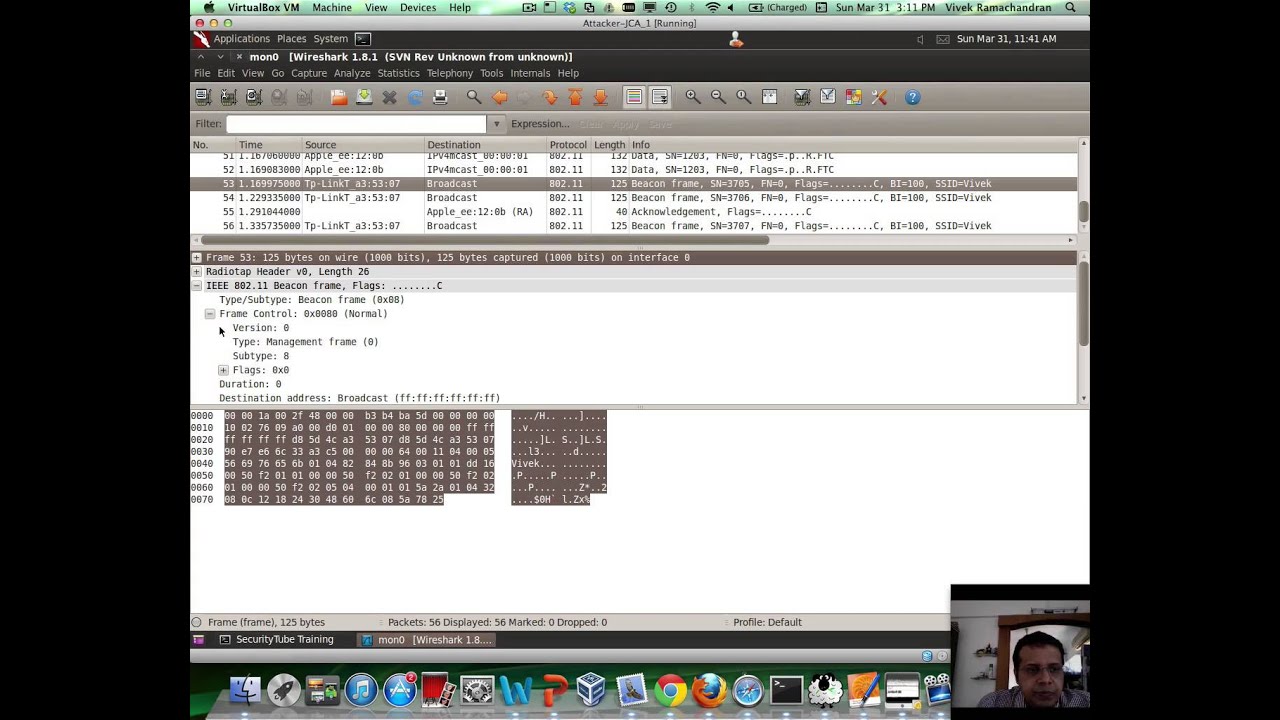Start a new live capture icon
This screenshot has height=720, width=1280.
click(253, 97)
